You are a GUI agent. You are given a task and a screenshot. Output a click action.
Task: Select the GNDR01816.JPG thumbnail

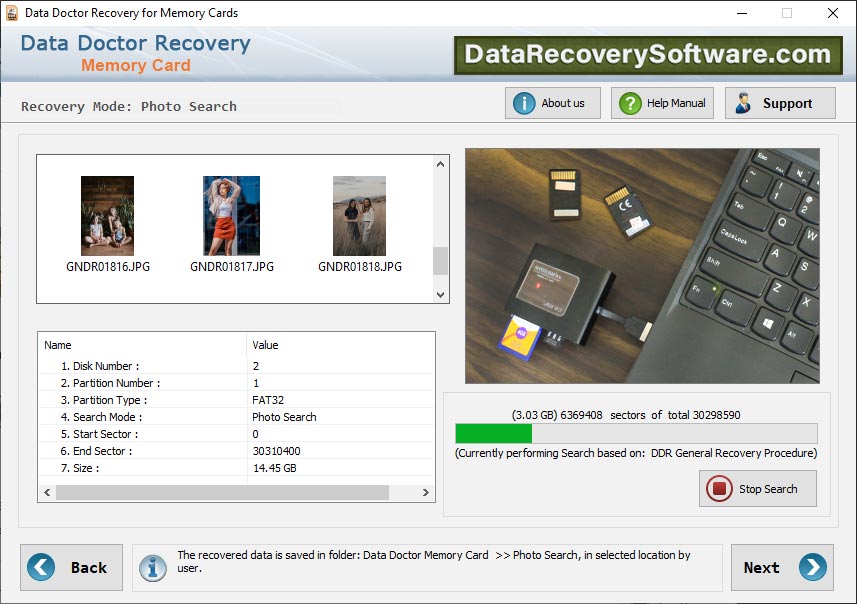tap(107, 213)
